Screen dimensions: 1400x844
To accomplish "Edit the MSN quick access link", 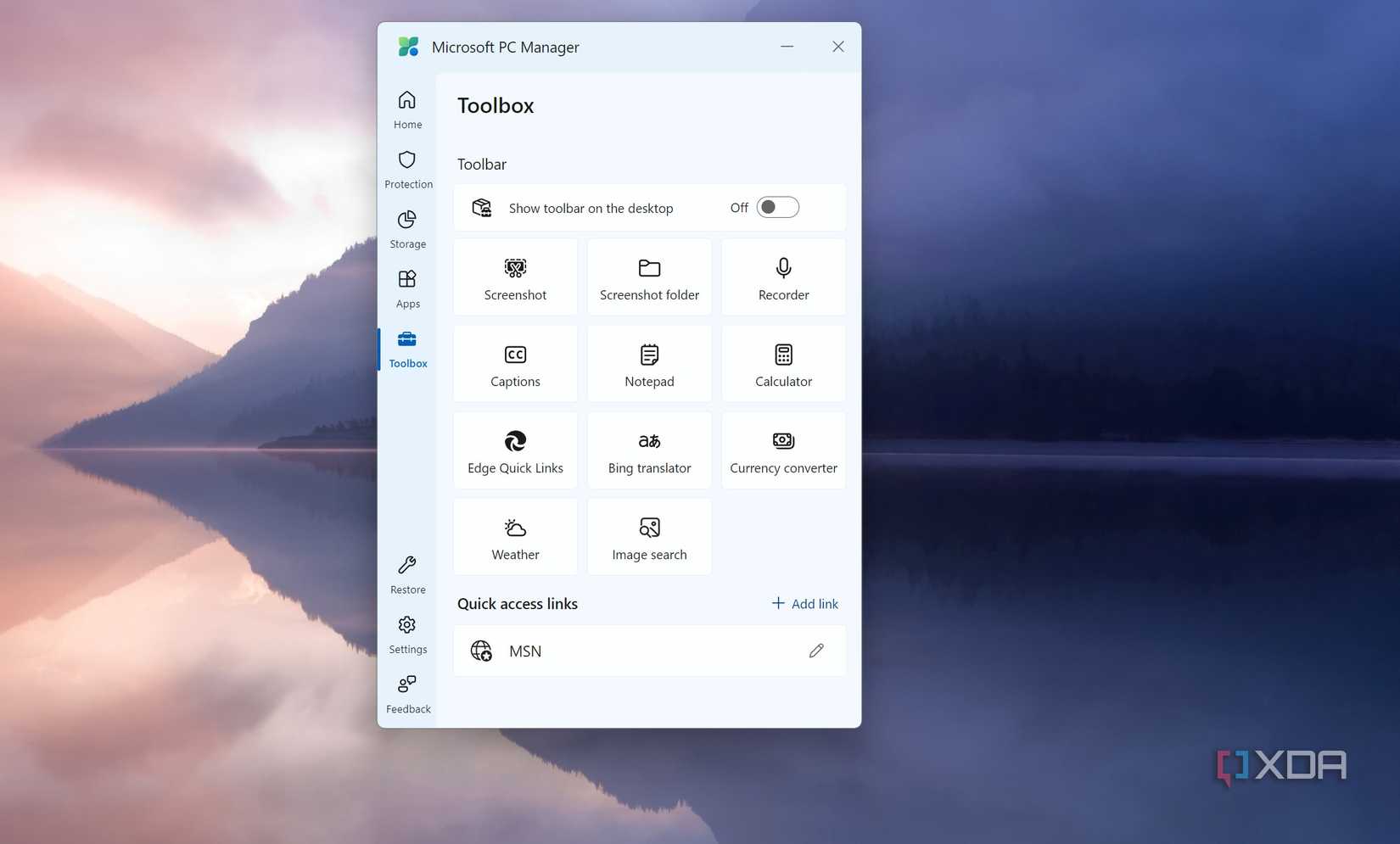I will [815, 651].
